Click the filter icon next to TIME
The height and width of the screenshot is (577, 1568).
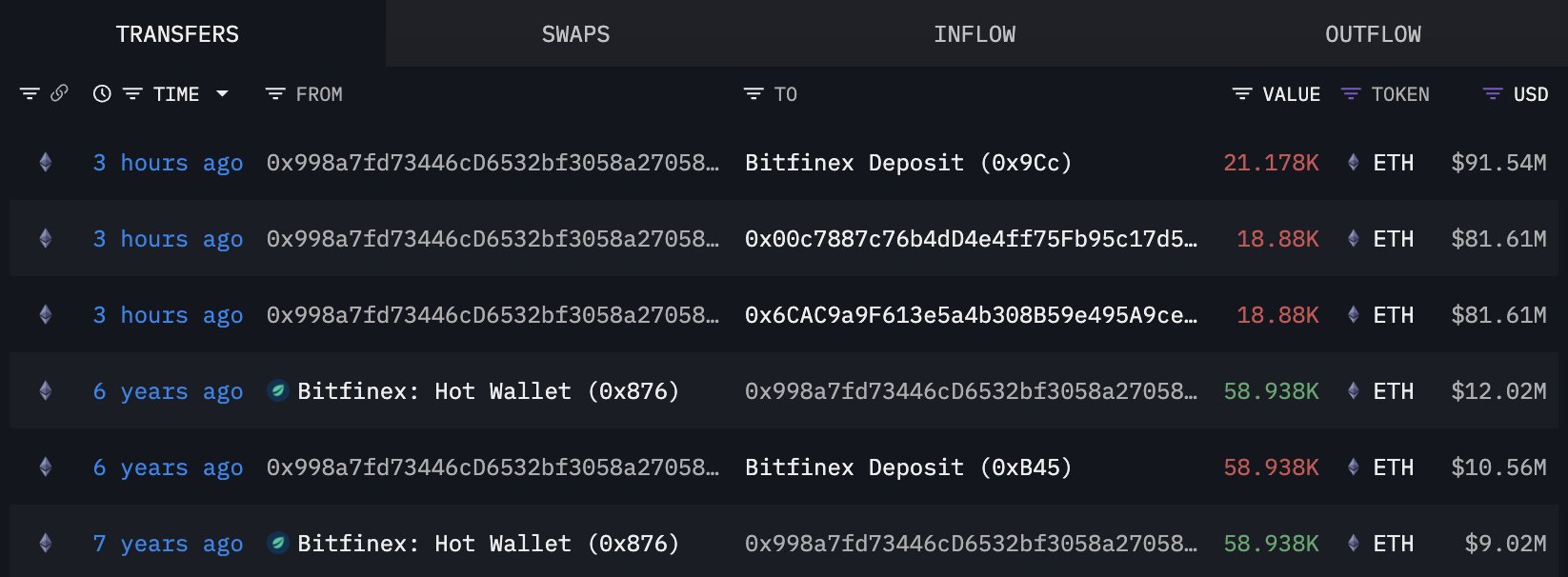point(132,93)
